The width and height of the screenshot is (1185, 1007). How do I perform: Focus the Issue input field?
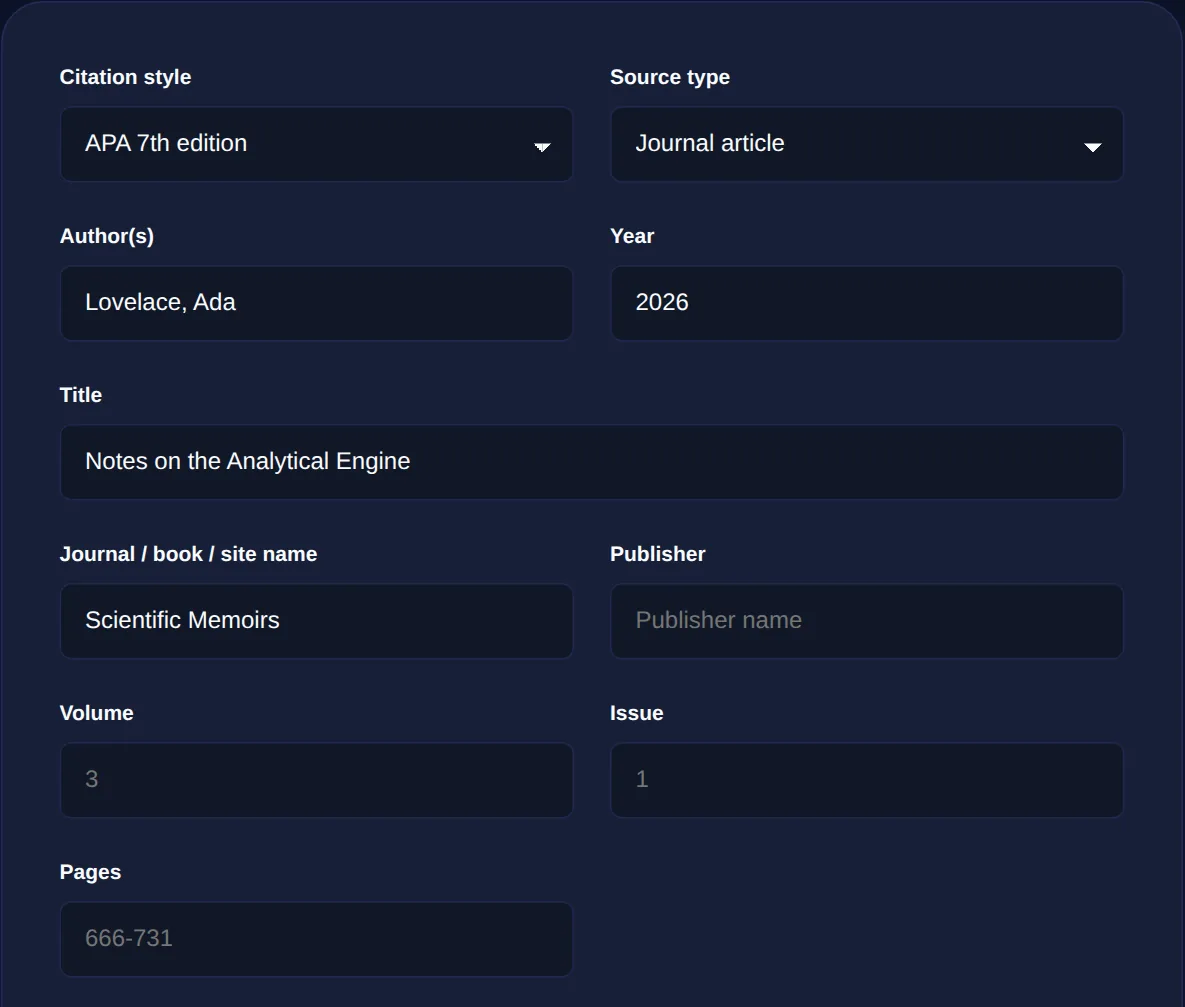866,779
